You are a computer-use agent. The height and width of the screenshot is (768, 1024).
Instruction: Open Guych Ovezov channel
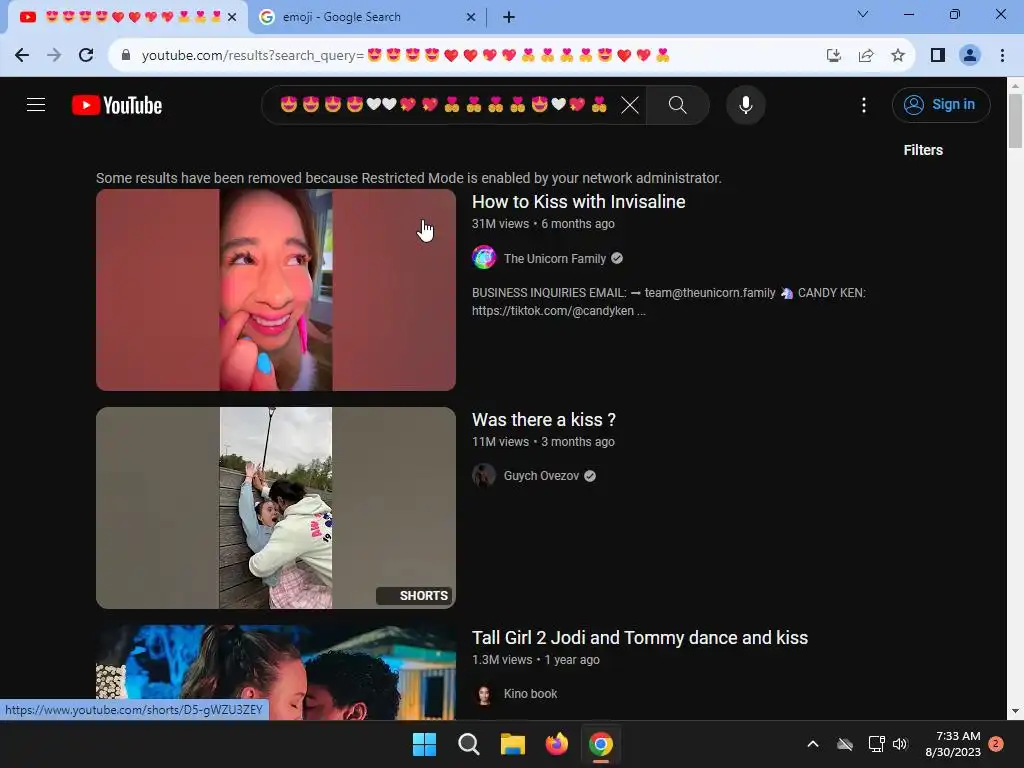541,476
